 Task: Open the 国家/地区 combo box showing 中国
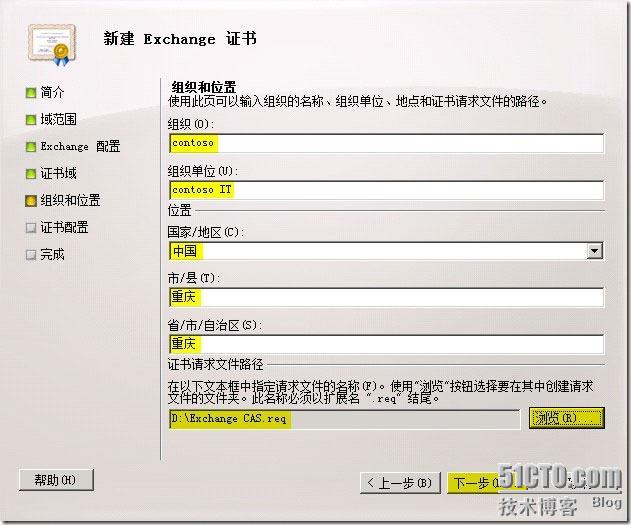[x=380, y=251]
